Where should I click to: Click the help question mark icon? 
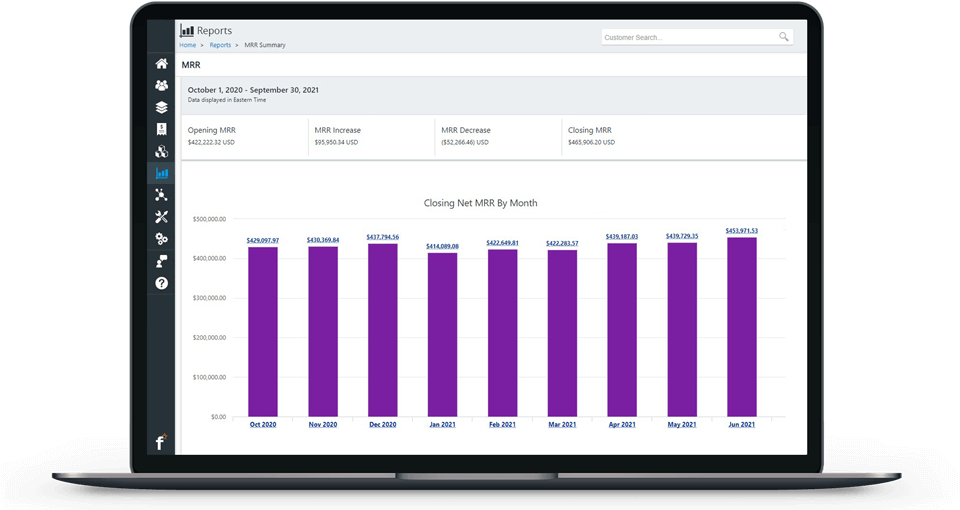point(161,283)
